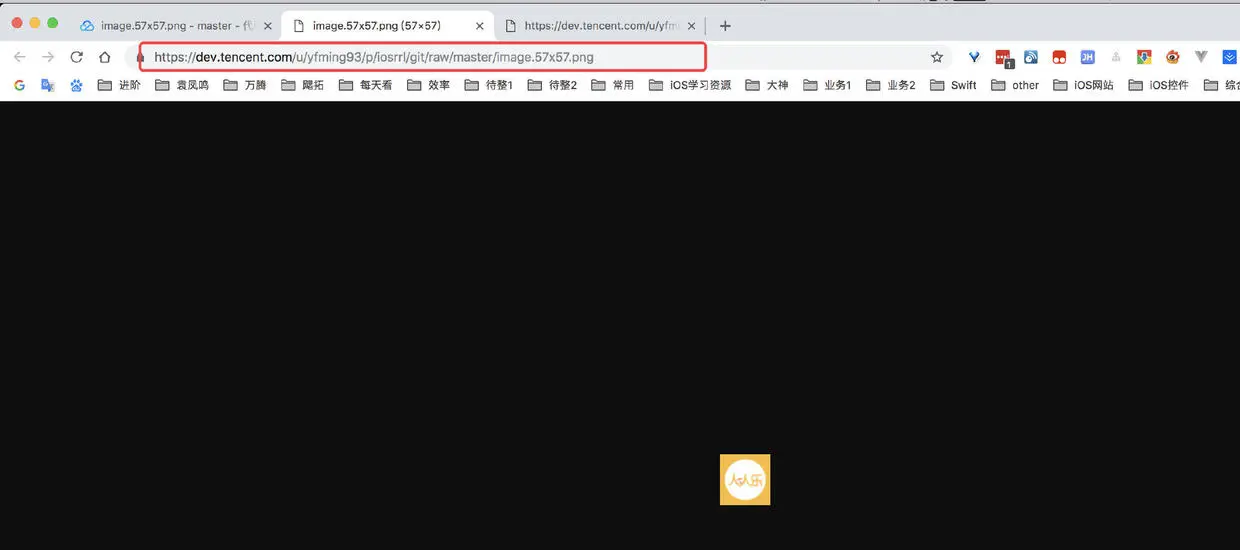Click the padlock site info icon

[x=140, y=58]
